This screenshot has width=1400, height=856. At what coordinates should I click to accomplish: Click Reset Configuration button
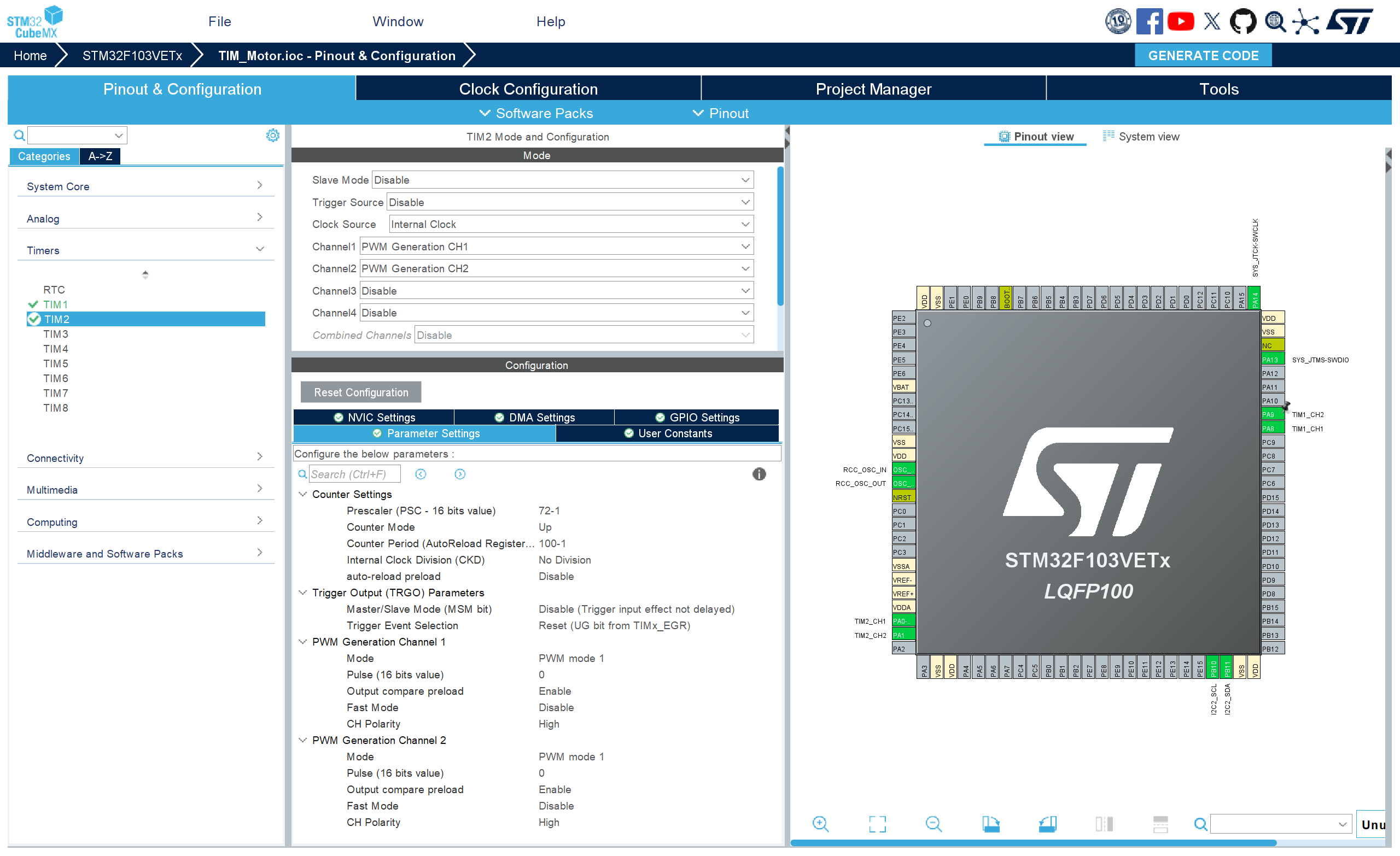click(x=361, y=392)
